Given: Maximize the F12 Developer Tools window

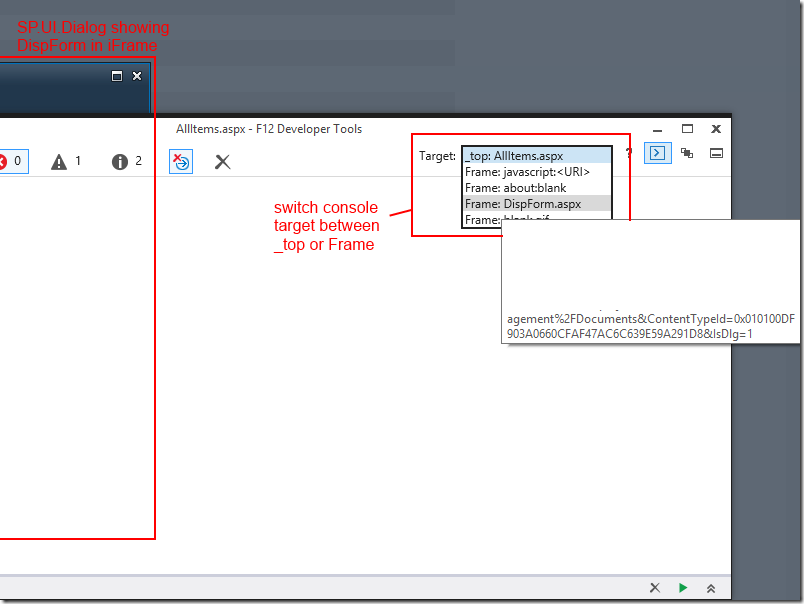Looking at the screenshot, I should (687, 129).
